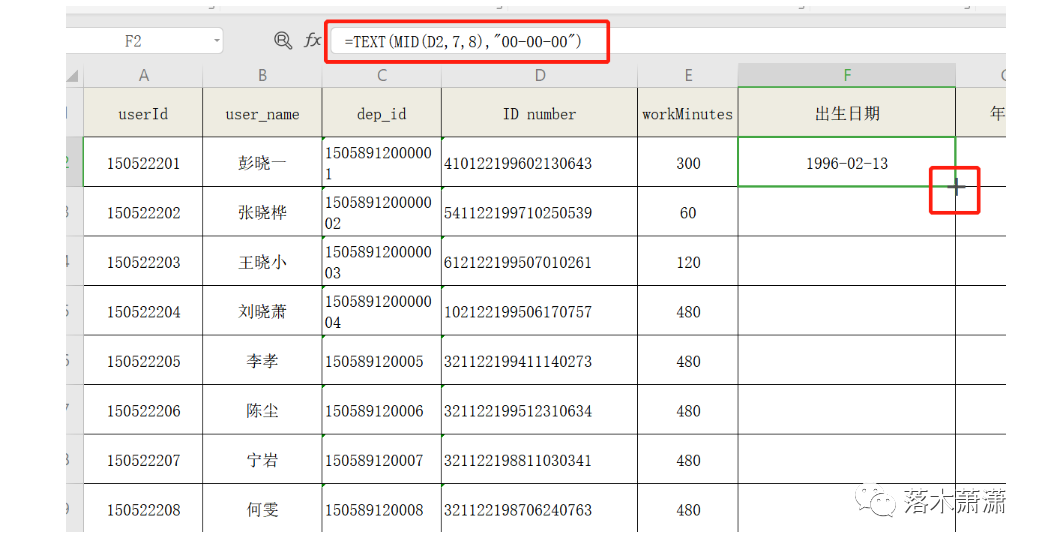The image size is (1040, 547).
Task: Click the user_name header cell
Action: (262, 113)
